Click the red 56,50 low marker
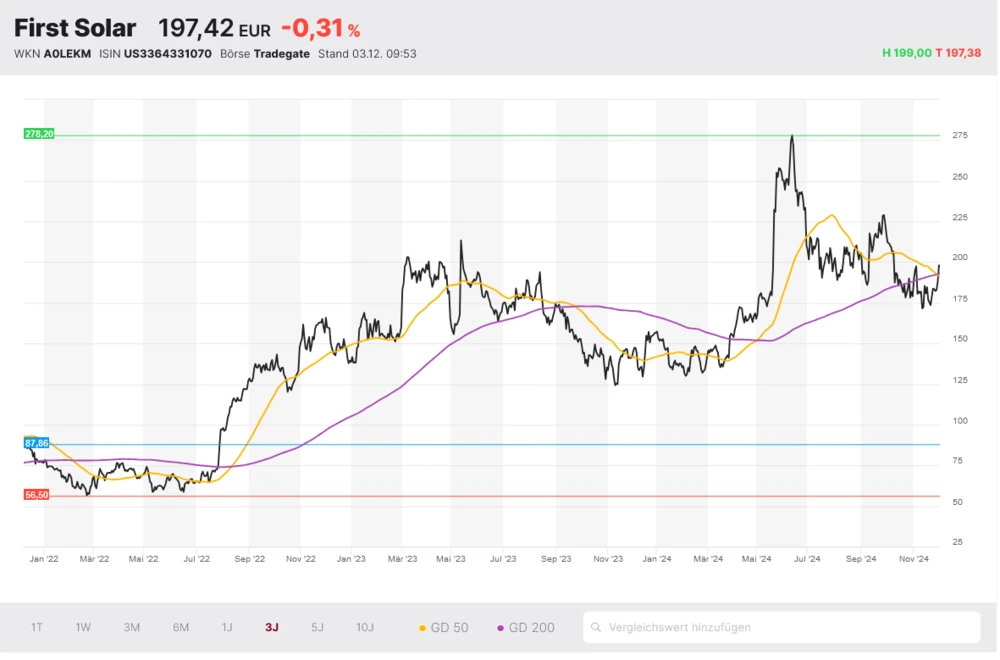 (36, 495)
